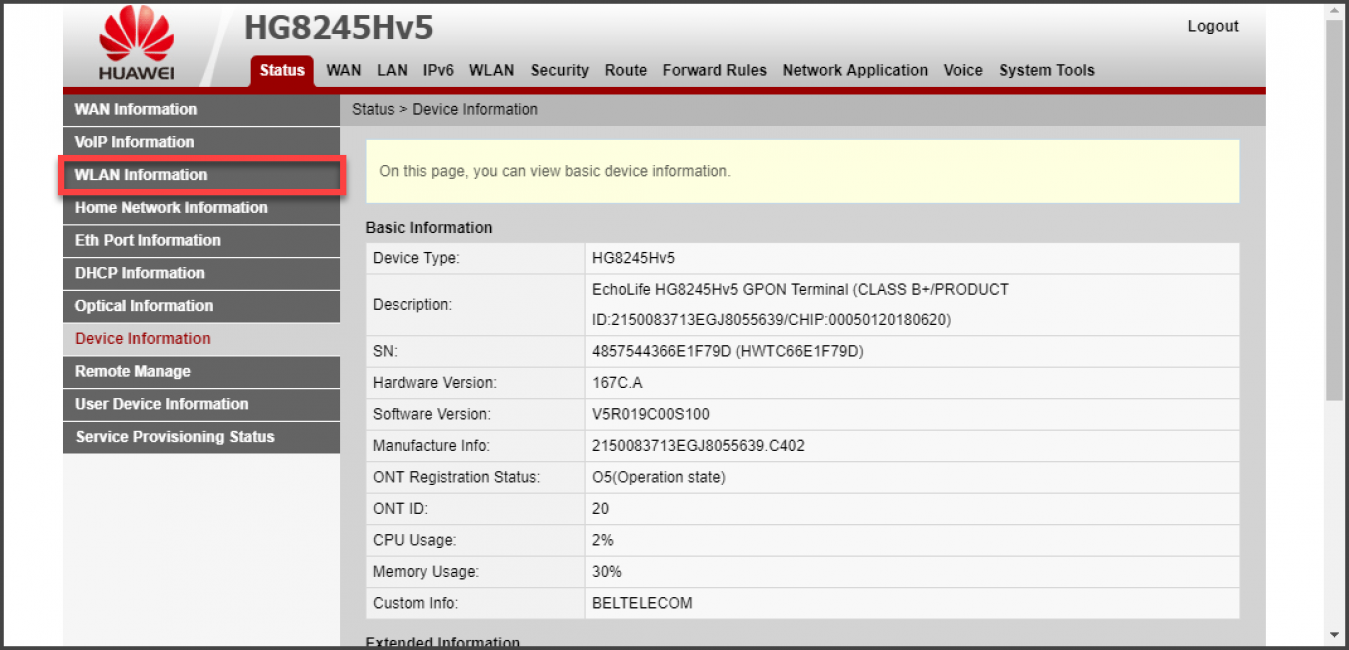
Task: Open the Forward Rules tab
Action: [714, 70]
